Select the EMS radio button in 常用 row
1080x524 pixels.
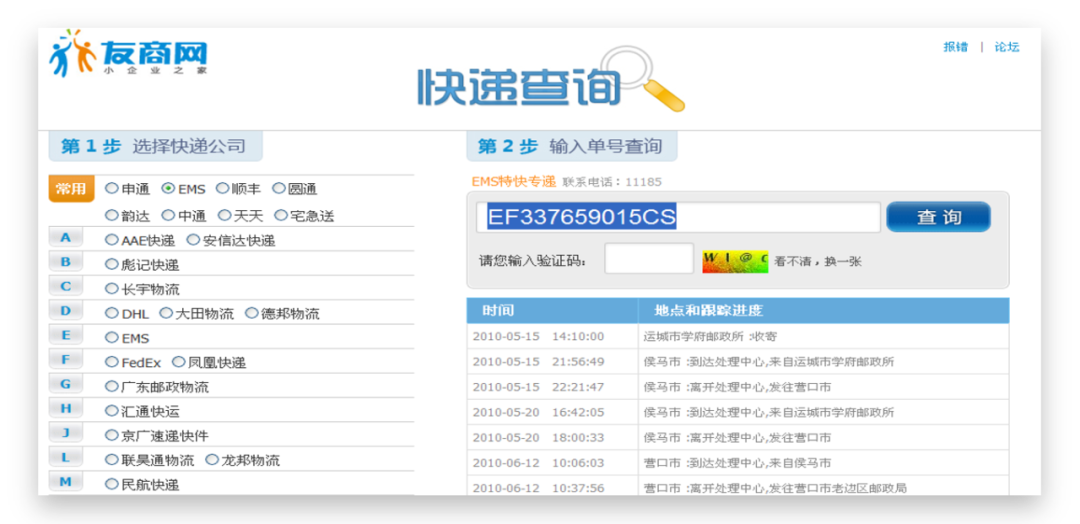pos(167,188)
